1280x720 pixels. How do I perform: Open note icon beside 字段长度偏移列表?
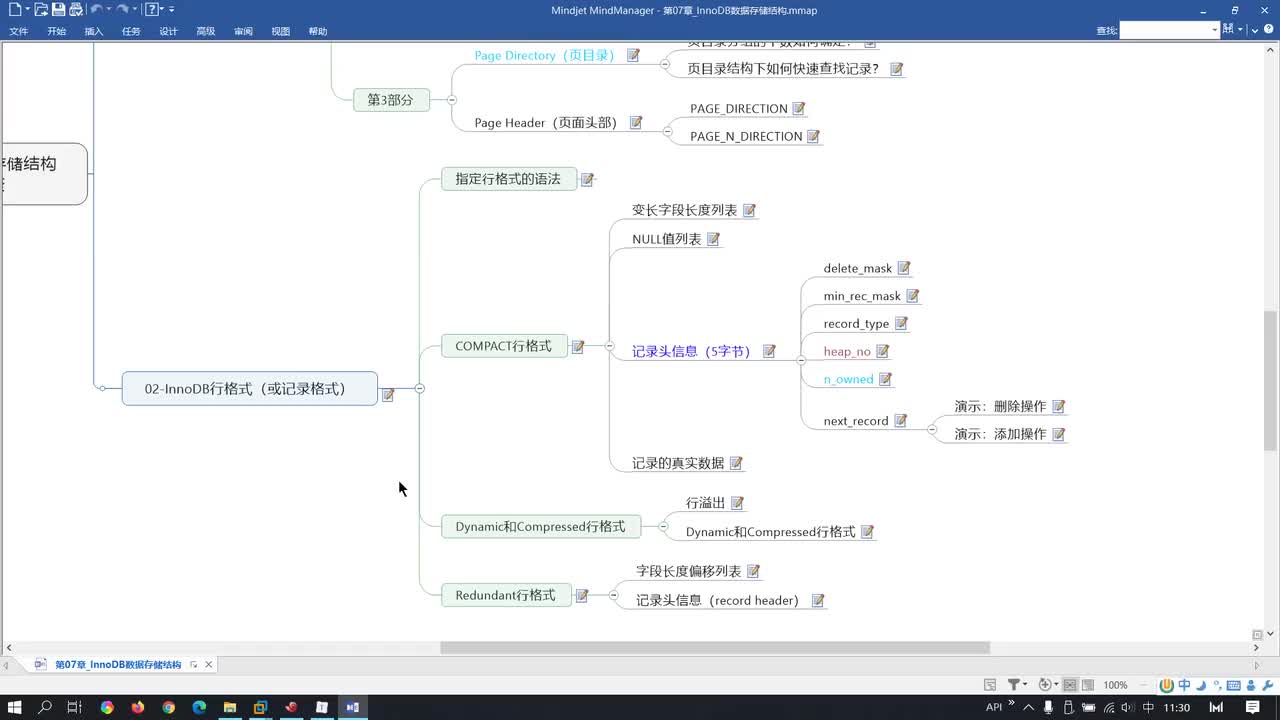point(753,572)
